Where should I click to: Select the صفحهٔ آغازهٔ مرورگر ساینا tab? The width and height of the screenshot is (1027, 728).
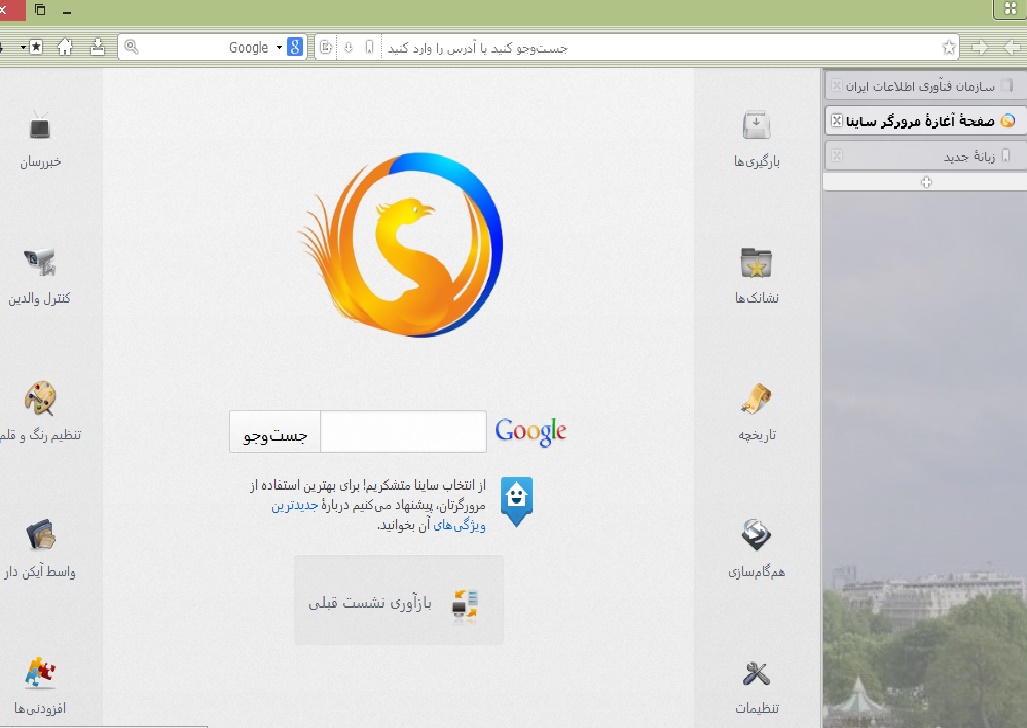click(x=924, y=121)
